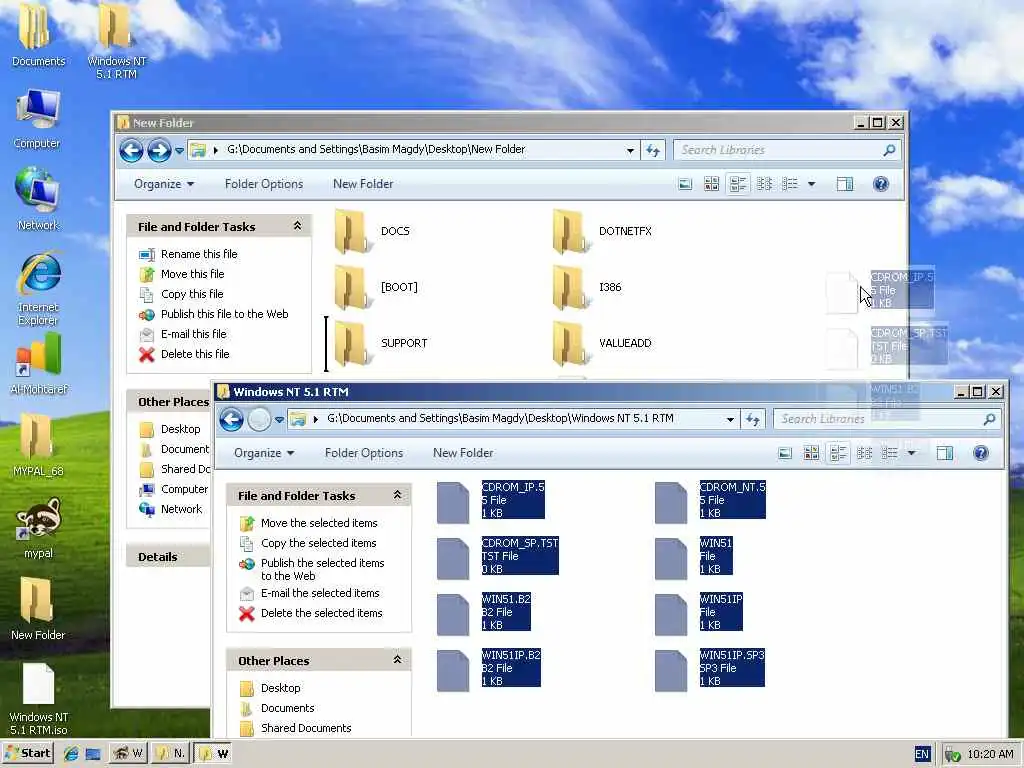Click New Folder toolbar item in Windows NT 5.1 RTM window
Image resolution: width=1024 pixels, height=768 pixels.
(x=463, y=453)
